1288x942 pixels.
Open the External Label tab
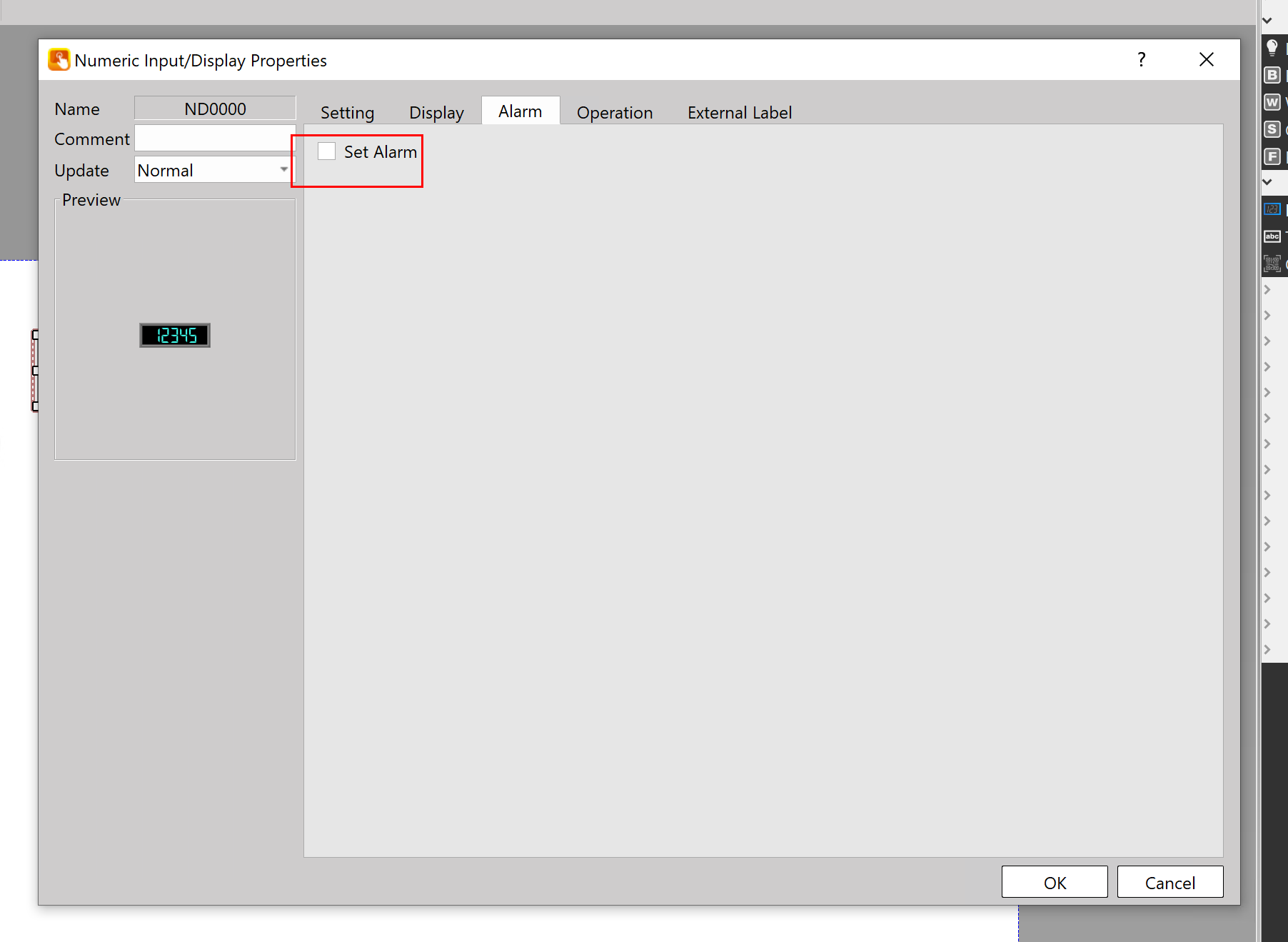tap(739, 113)
